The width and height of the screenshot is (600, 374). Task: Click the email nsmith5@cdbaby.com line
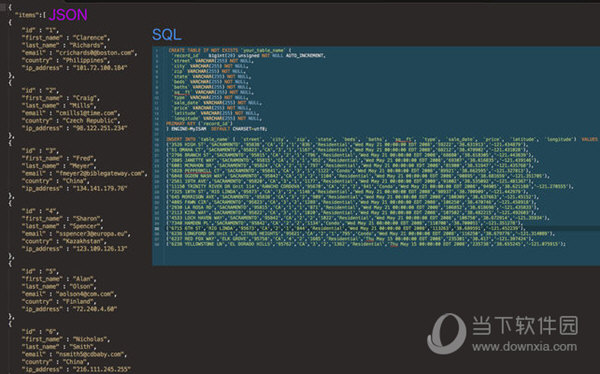pyautogui.click(x=74, y=354)
